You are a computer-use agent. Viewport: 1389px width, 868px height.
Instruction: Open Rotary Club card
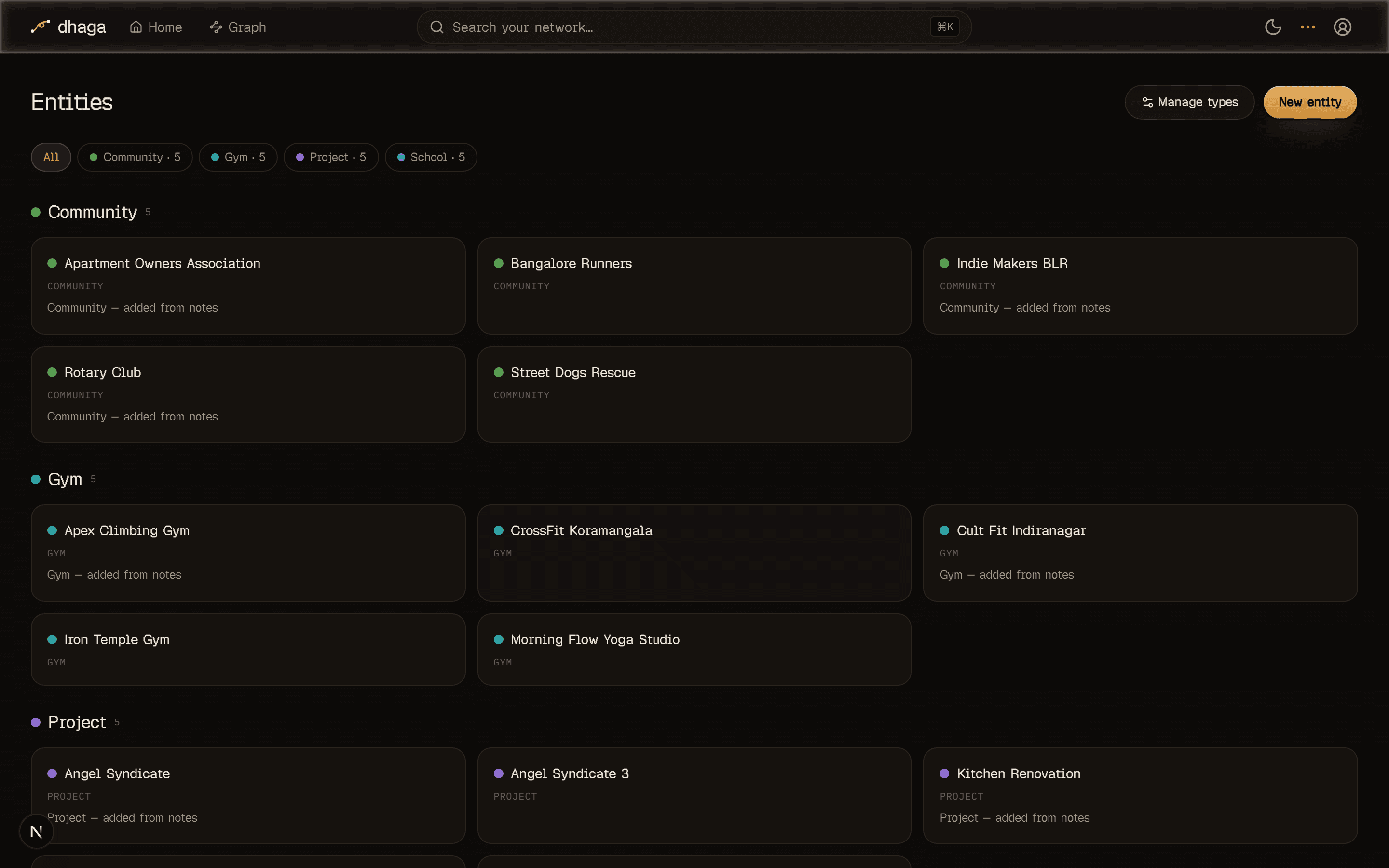[248, 394]
